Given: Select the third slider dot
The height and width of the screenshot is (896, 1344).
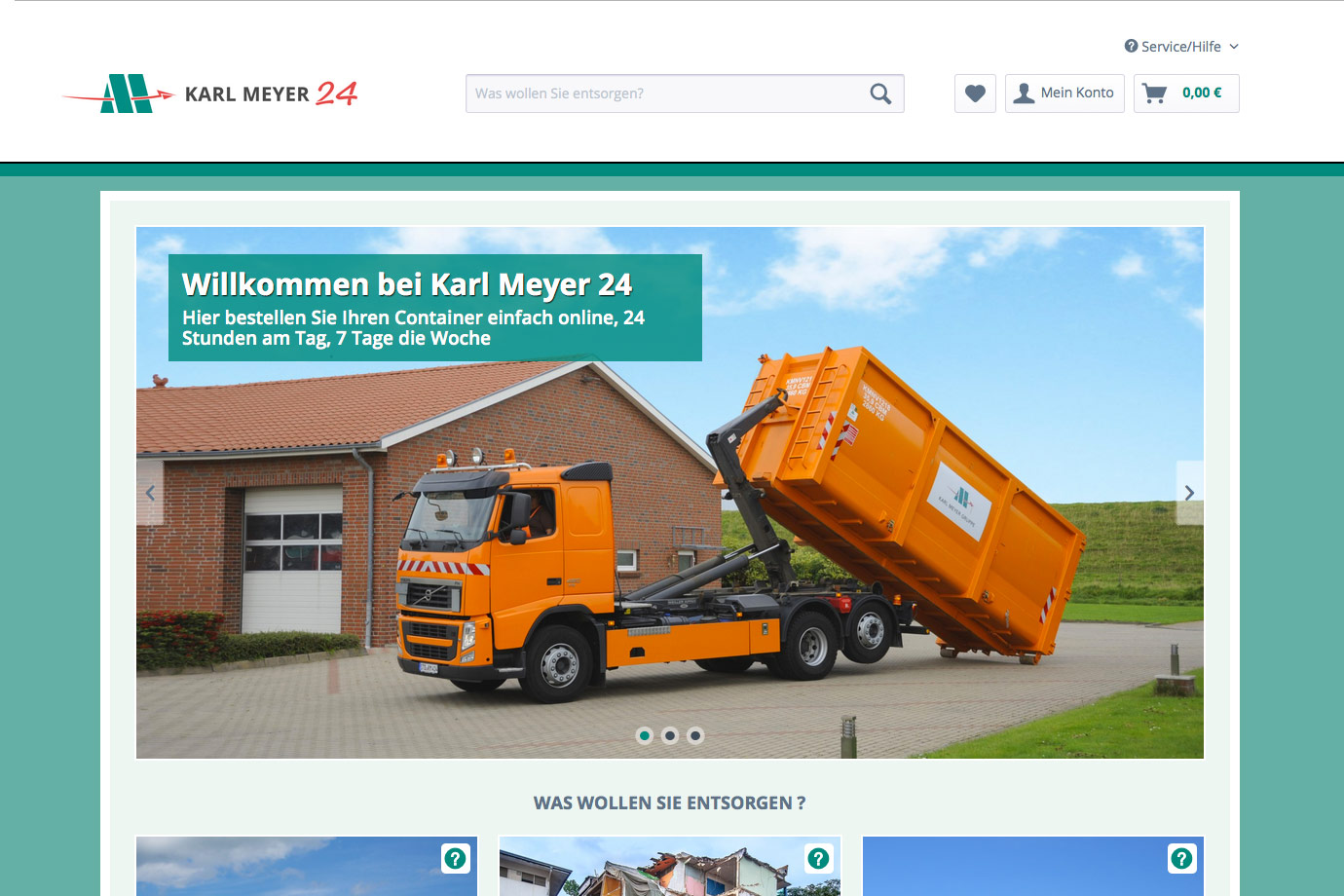Looking at the screenshot, I should (x=695, y=735).
